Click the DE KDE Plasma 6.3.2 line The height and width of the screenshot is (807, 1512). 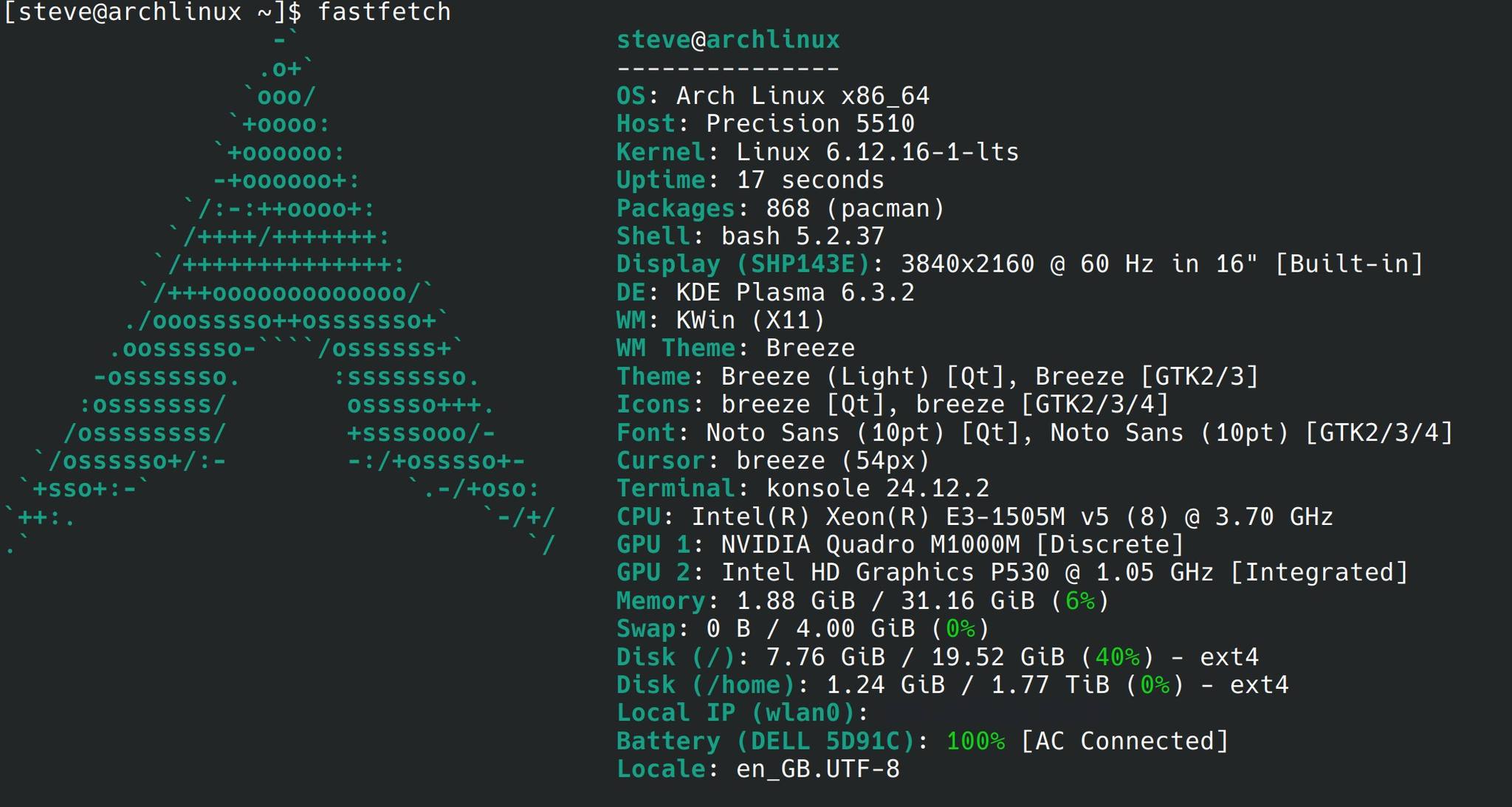(766, 292)
